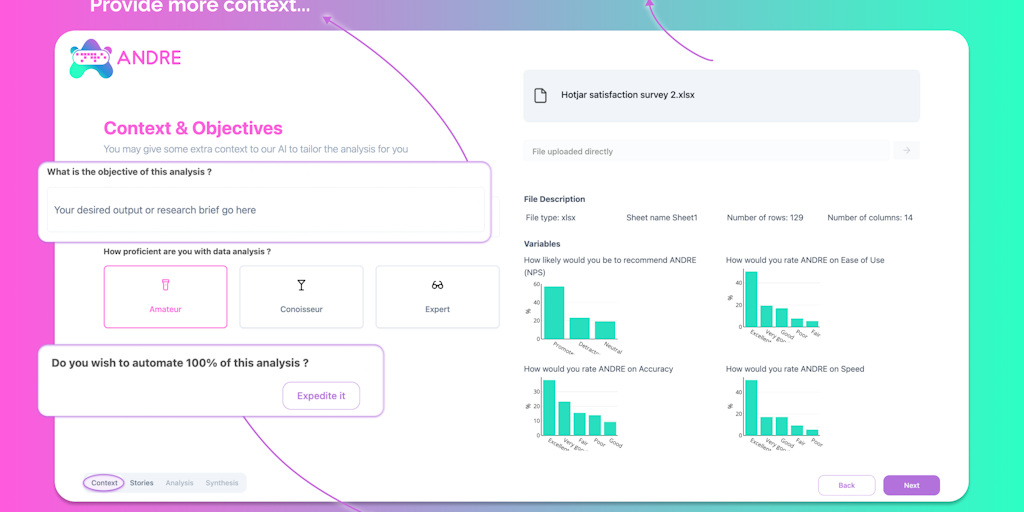Open the Synthesis tab
Screen dimensions: 1024x512
coord(222,483)
